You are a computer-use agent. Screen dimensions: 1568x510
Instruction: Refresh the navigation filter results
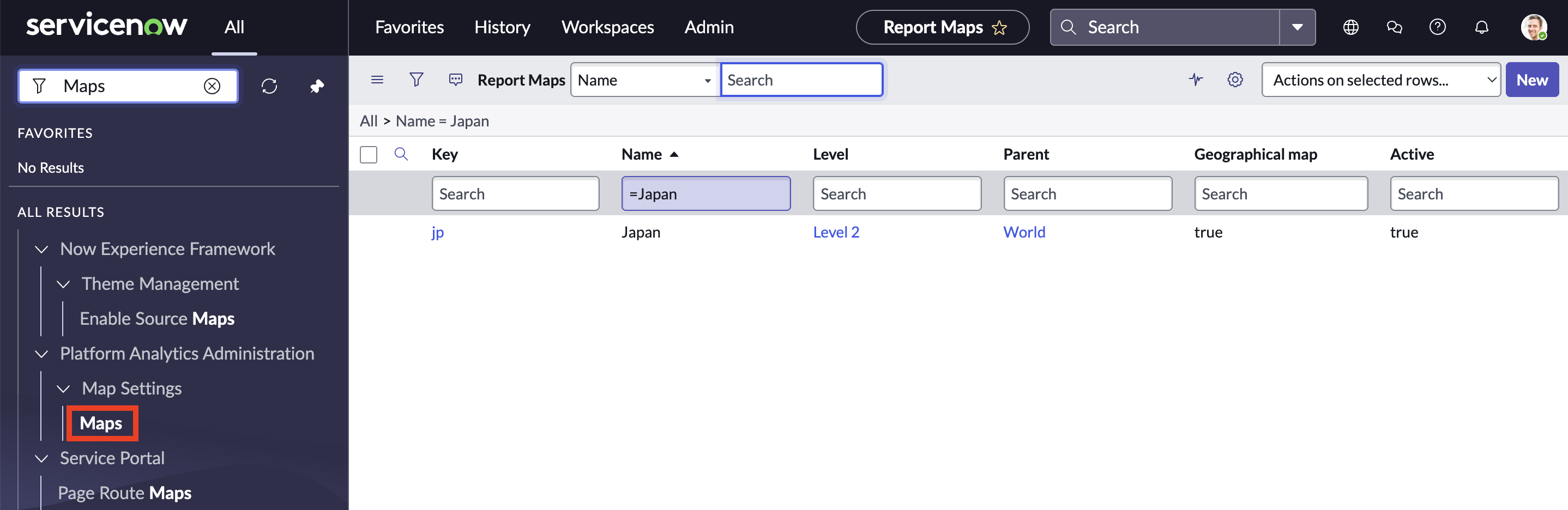(270, 86)
